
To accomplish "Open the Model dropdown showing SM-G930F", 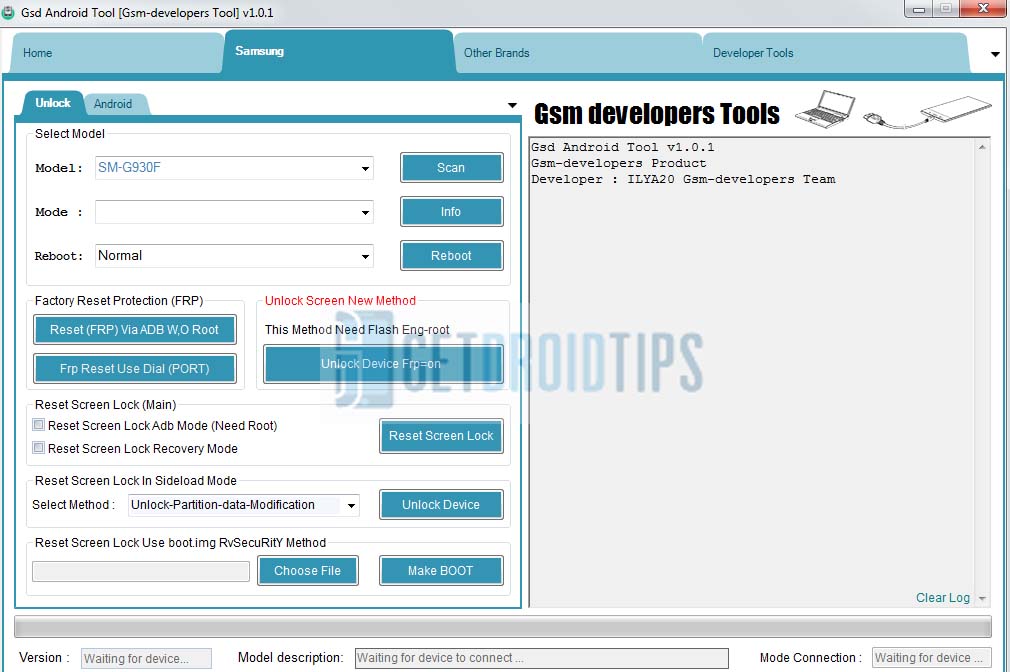I will 234,168.
